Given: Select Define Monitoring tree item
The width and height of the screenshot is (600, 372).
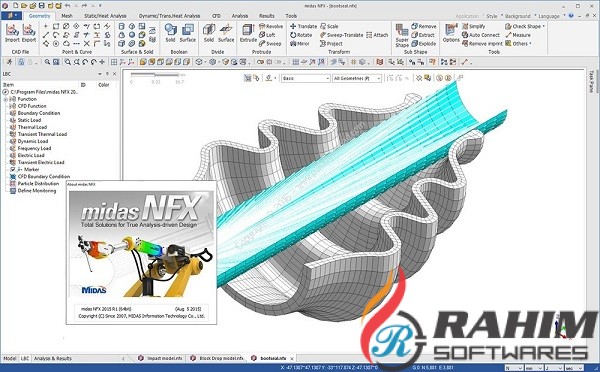Looking at the screenshot, I should [x=37, y=191].
